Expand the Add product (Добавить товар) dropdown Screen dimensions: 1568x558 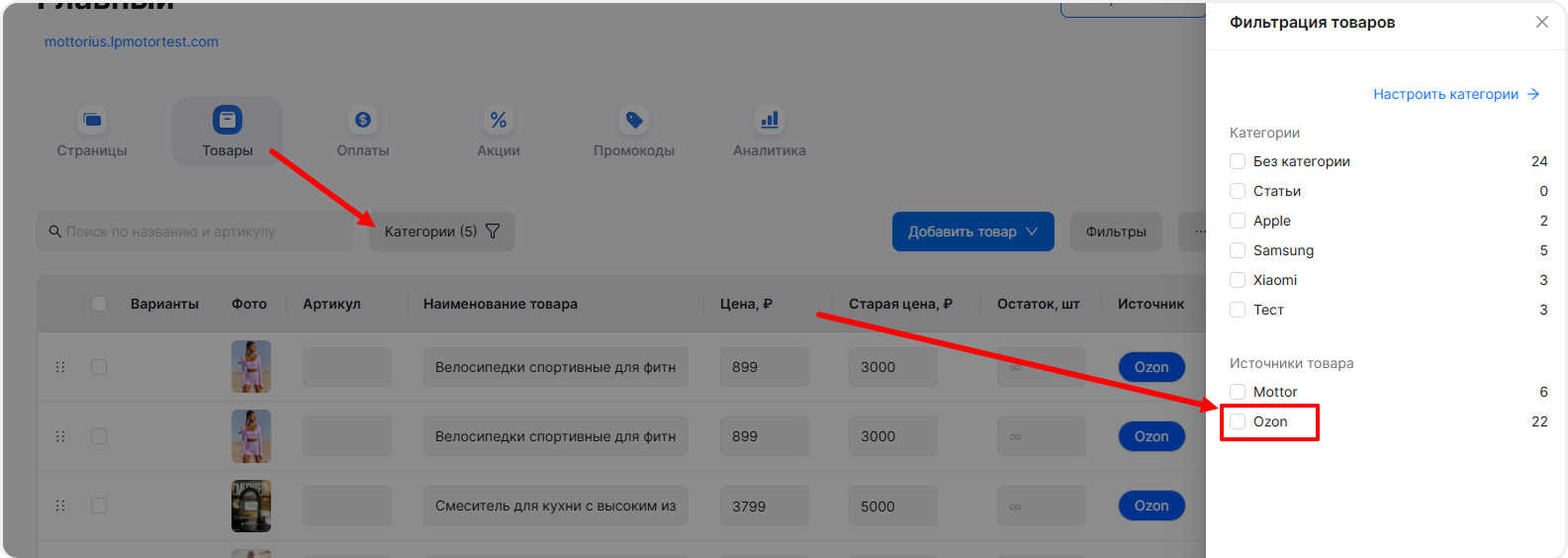[x=972, y=232]
